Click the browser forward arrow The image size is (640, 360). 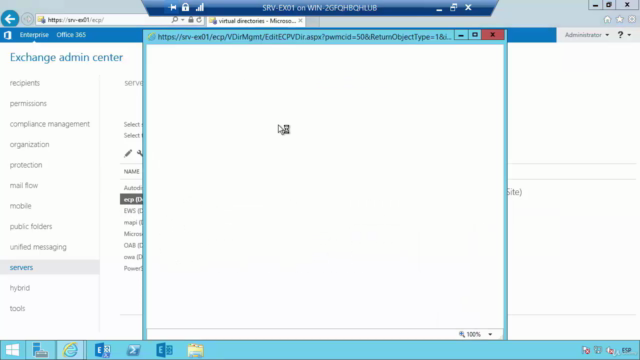pyautogui.click(x=27, y=19)
